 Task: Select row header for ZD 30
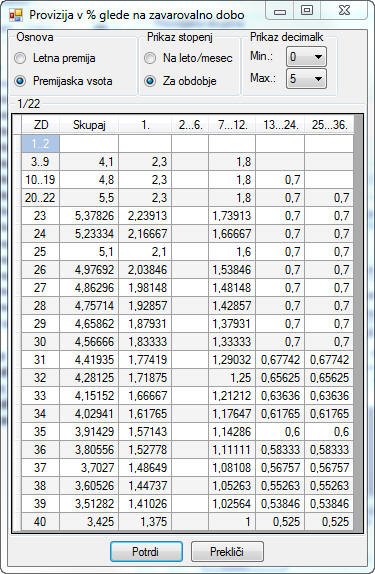17,342
